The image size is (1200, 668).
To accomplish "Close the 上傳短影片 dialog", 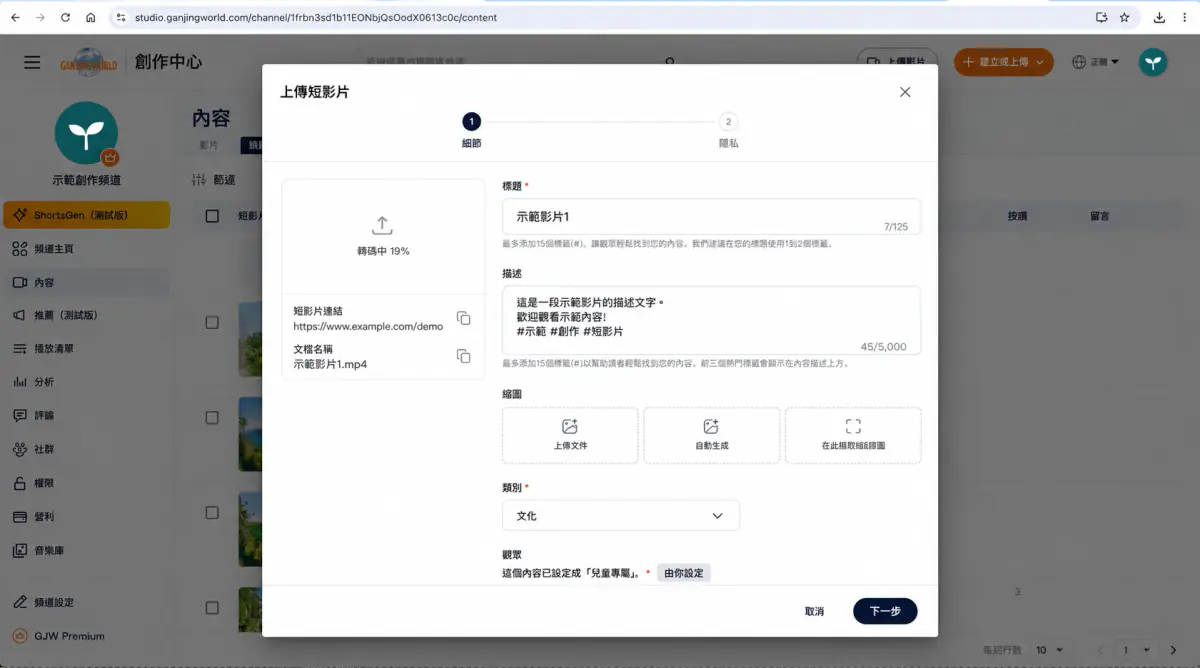I will point(905,92).
